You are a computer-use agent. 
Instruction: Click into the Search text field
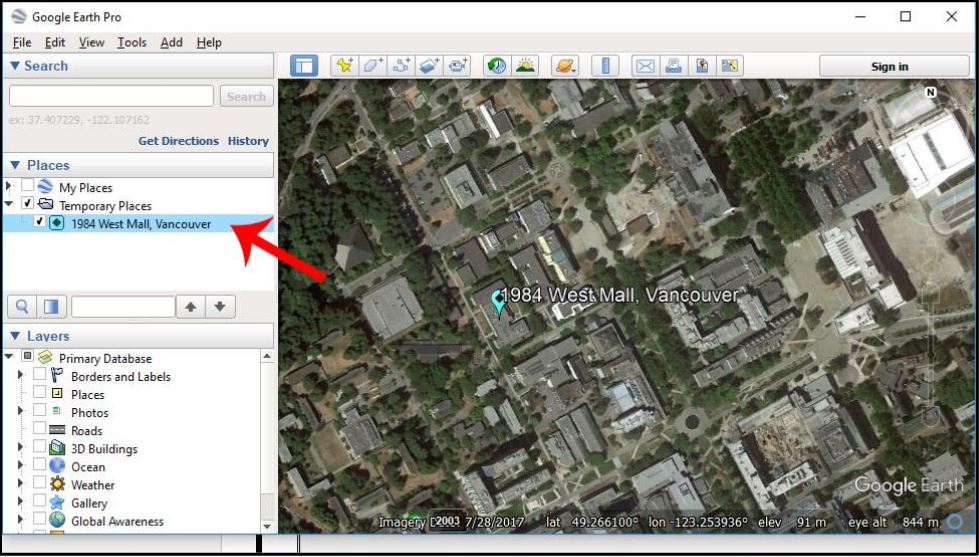point(111,96)
